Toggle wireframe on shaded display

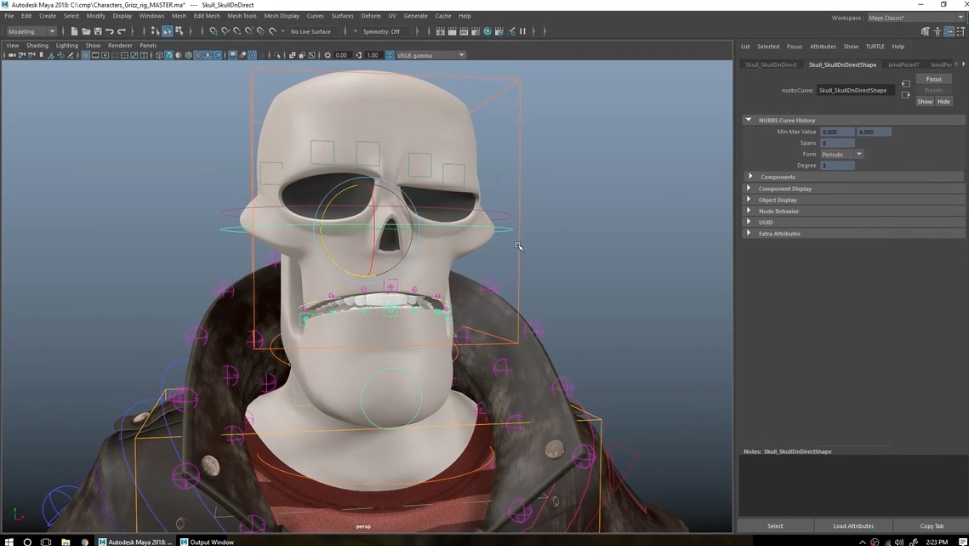point(188,55)
